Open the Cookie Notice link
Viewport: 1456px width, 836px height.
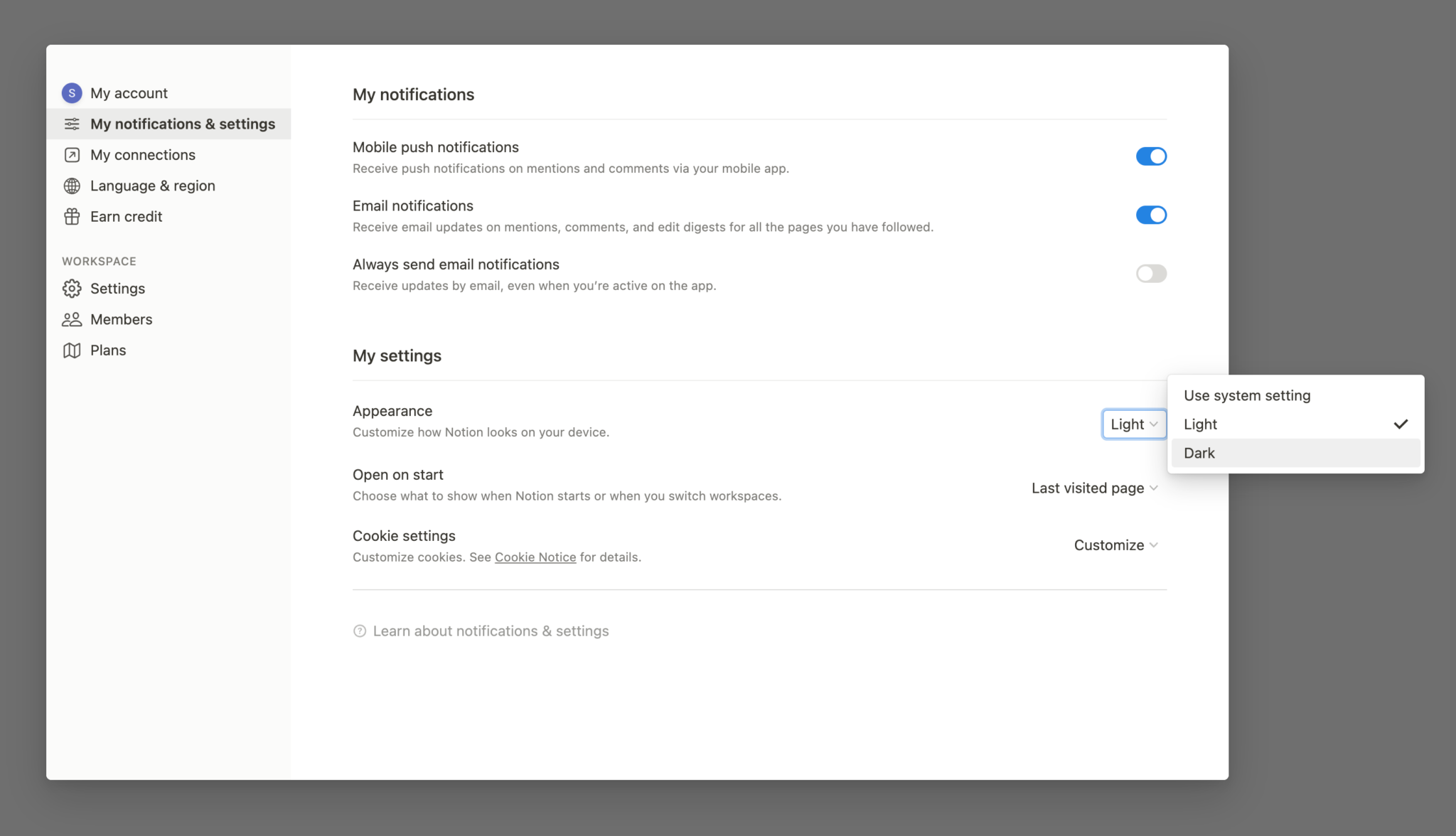tap(535, 557)
